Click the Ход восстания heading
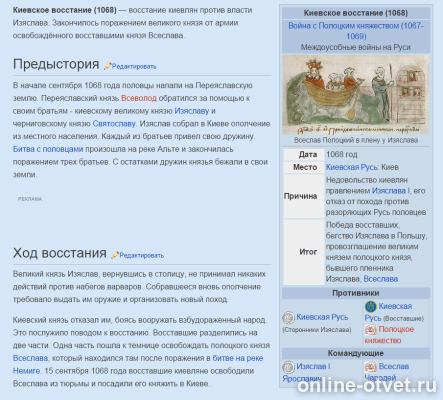The width and height of the screenshot is (443, 400). click(x=60, y=253)
